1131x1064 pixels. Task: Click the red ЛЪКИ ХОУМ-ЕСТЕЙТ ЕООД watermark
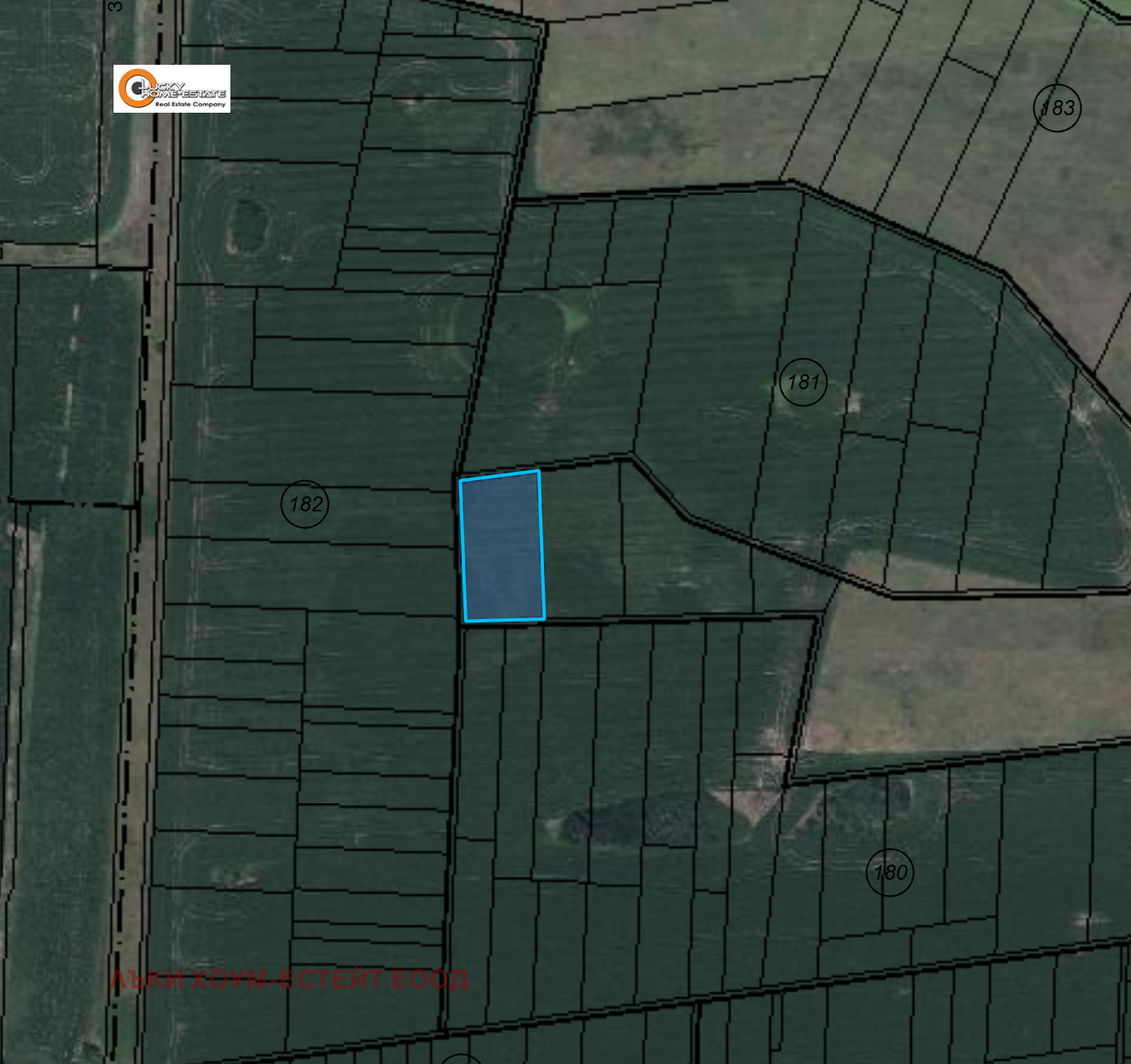(289, 980)
